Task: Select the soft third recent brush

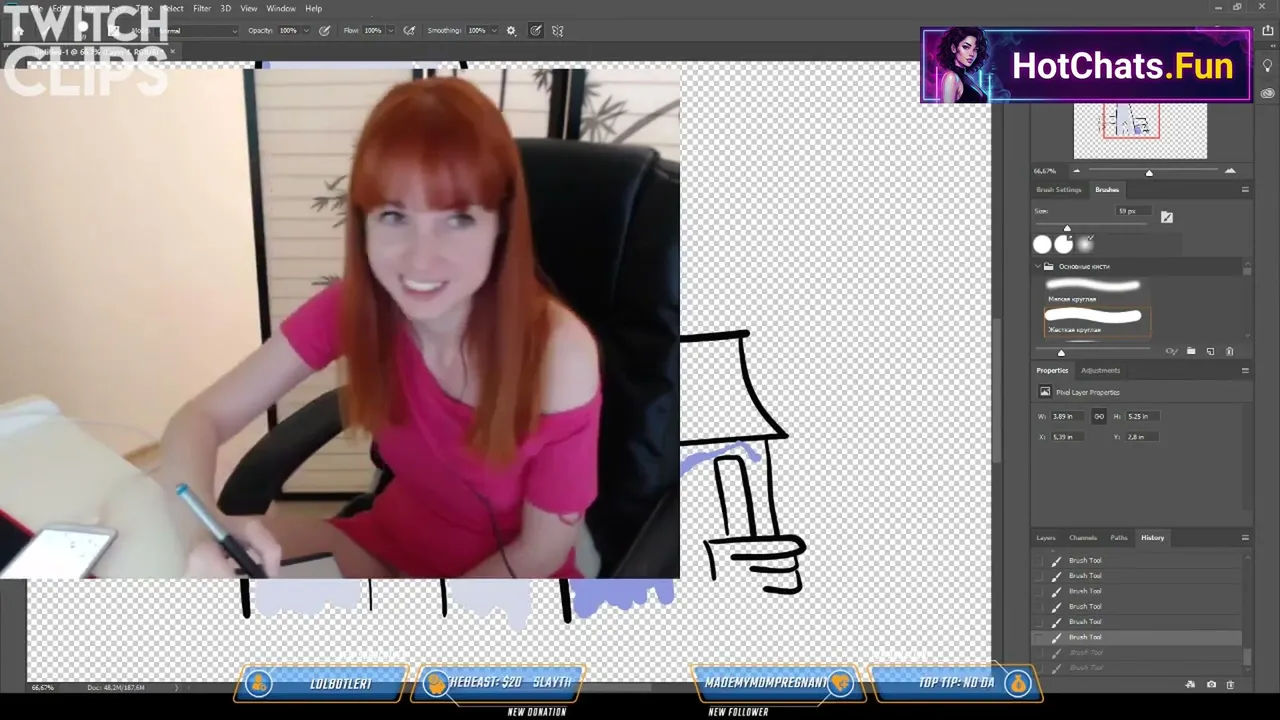Action: pos(1087,243)
